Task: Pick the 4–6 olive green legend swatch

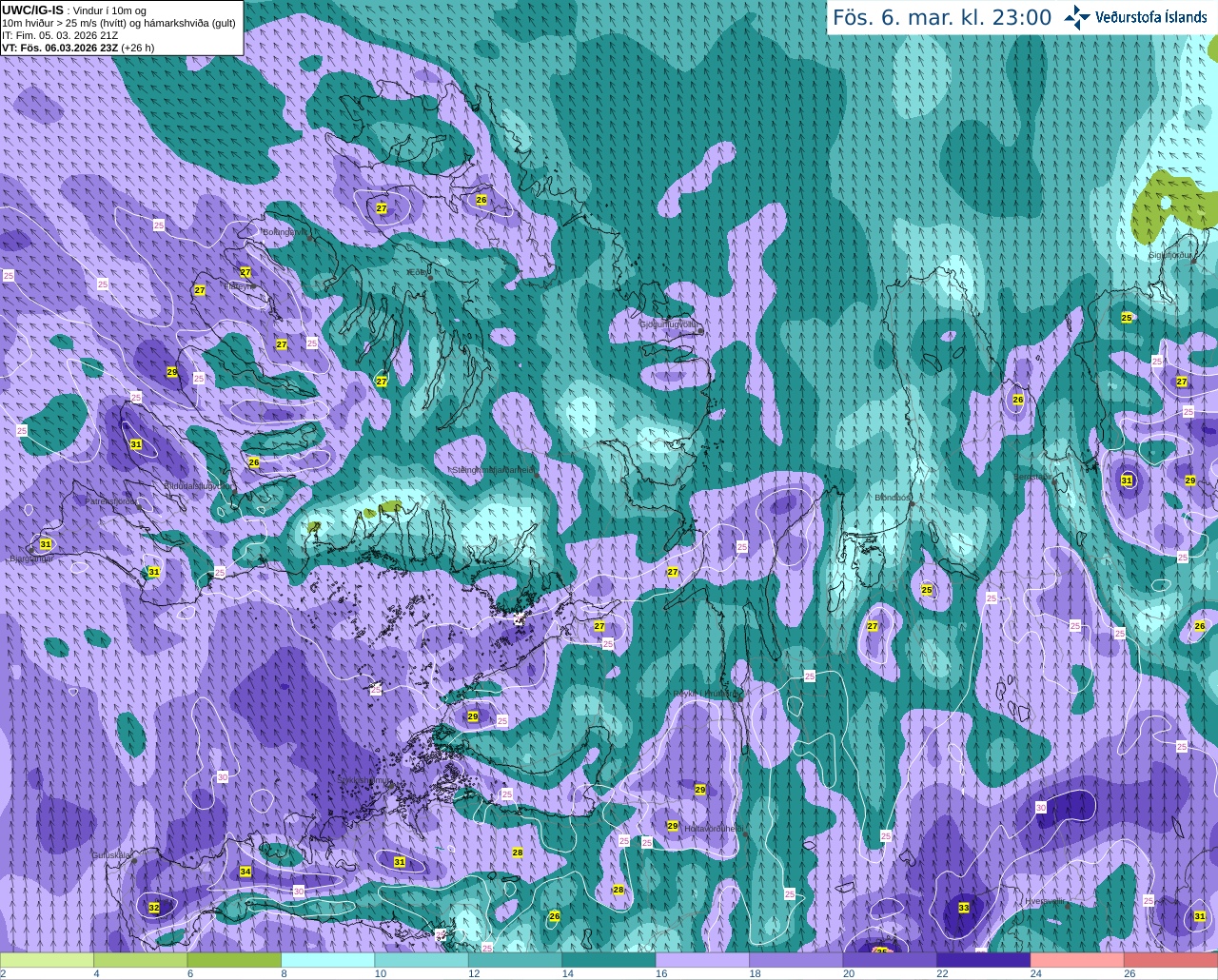Action: click(x=140, y=960)
